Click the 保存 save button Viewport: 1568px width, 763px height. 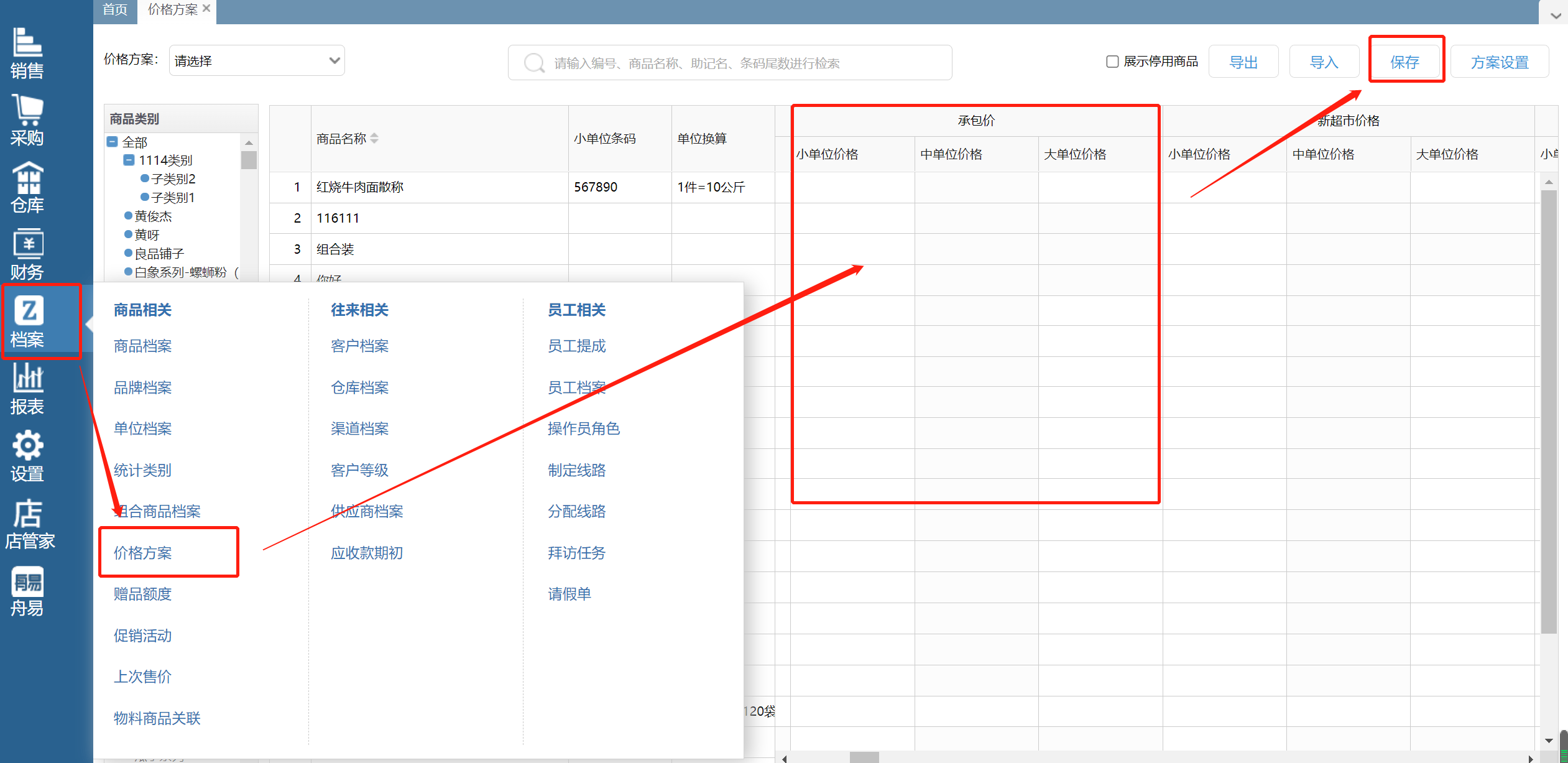point(1405,62)
